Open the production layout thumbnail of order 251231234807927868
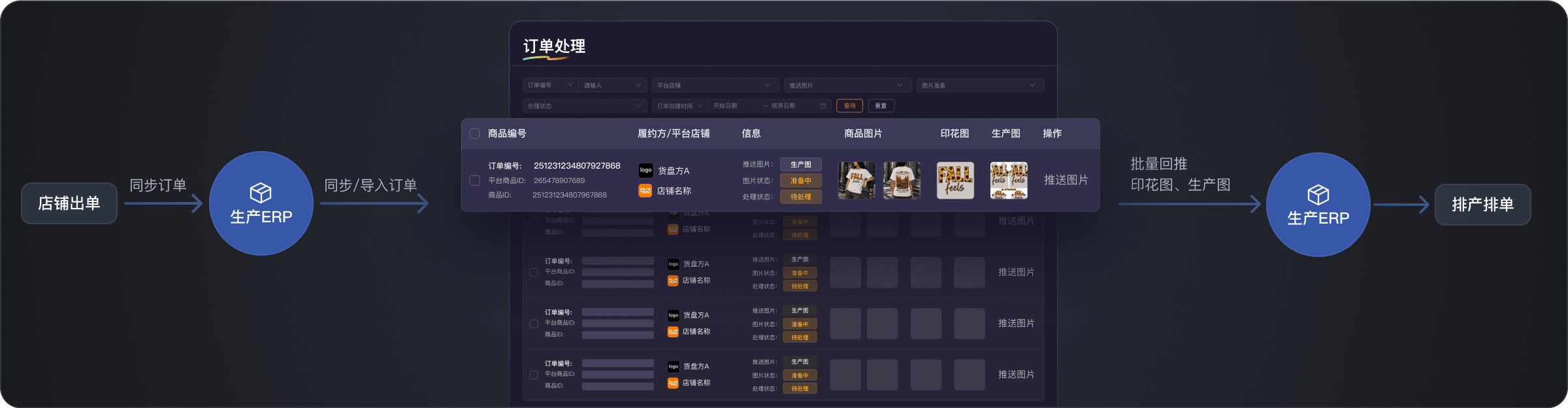Image resolution: width=1568 pixels, height=408 pixels. (x=1009, y=180)
